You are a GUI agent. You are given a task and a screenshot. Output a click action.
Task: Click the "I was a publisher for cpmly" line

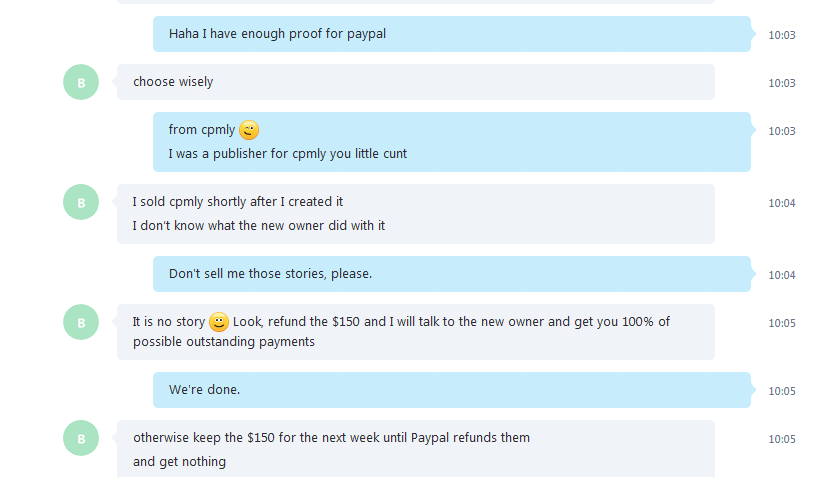click(x=288, y=154)
